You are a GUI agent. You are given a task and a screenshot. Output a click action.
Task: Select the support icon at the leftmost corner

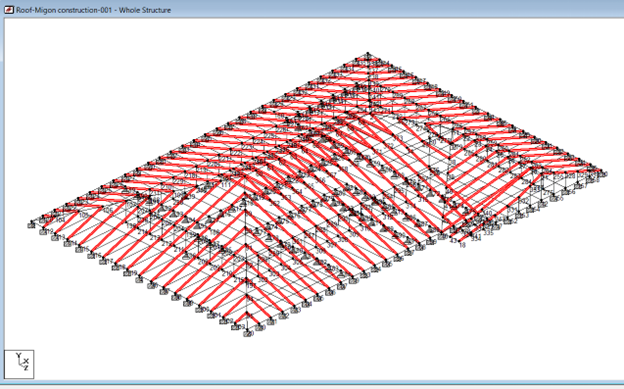(x=31, y=225)
